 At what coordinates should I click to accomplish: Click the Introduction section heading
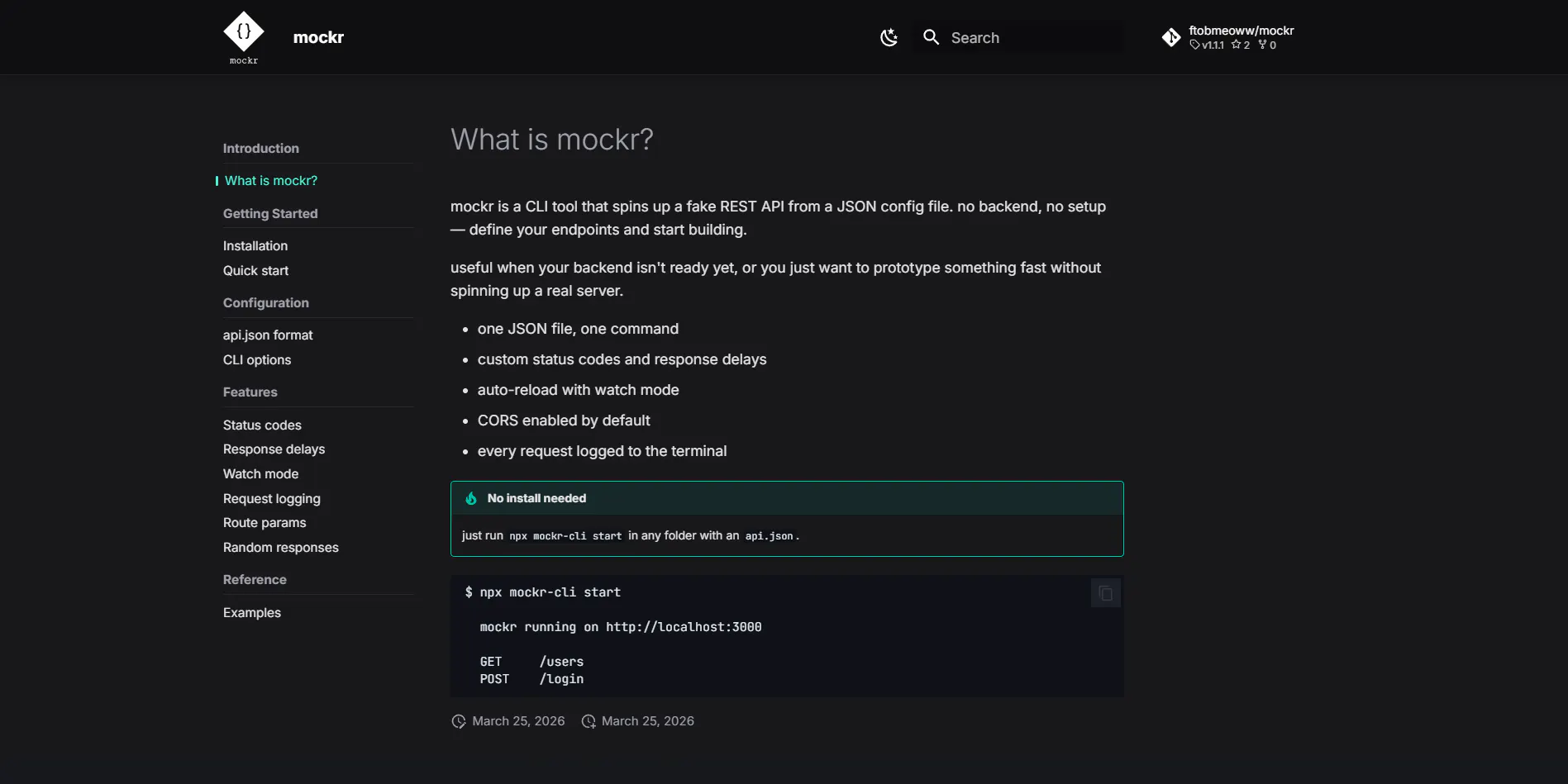(261, 148)
